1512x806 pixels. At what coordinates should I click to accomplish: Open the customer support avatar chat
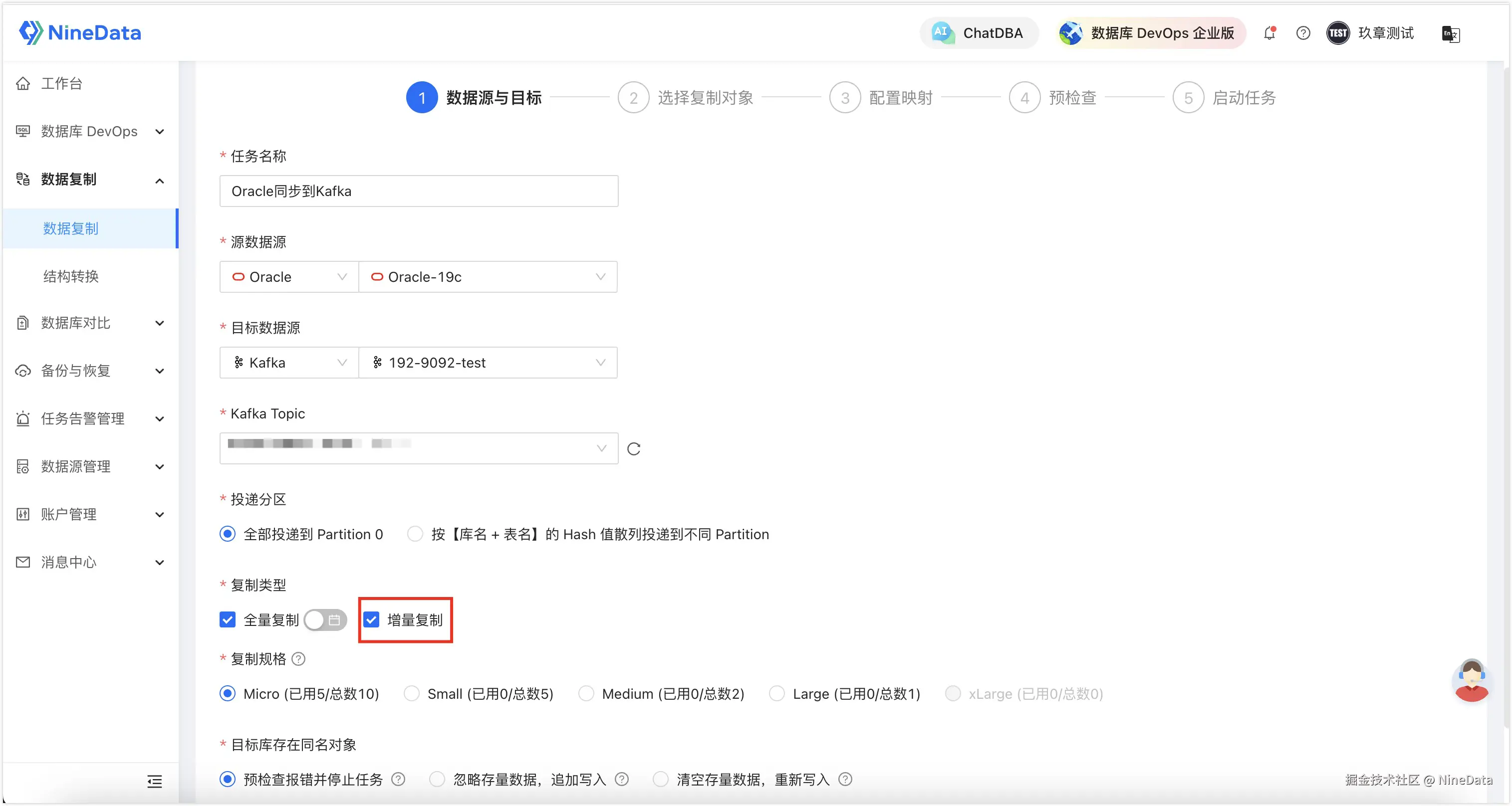(x=1470, y=680)
